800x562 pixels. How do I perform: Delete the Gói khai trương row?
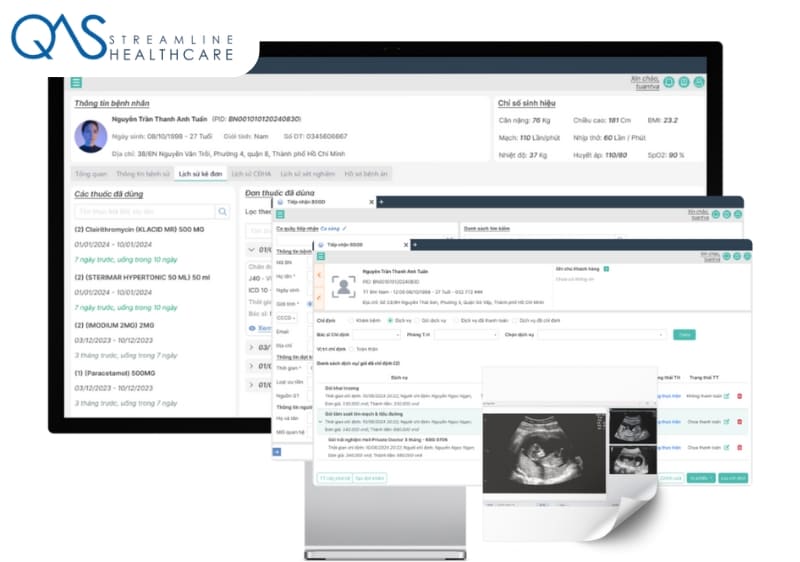tap(740, 396)
